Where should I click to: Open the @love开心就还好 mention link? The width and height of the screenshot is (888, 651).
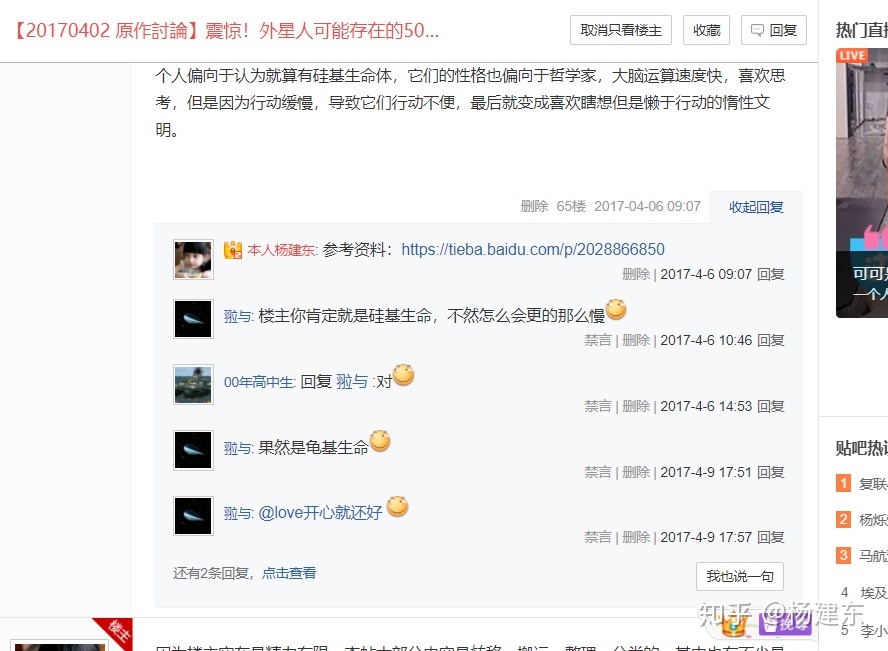click(320, 513)
